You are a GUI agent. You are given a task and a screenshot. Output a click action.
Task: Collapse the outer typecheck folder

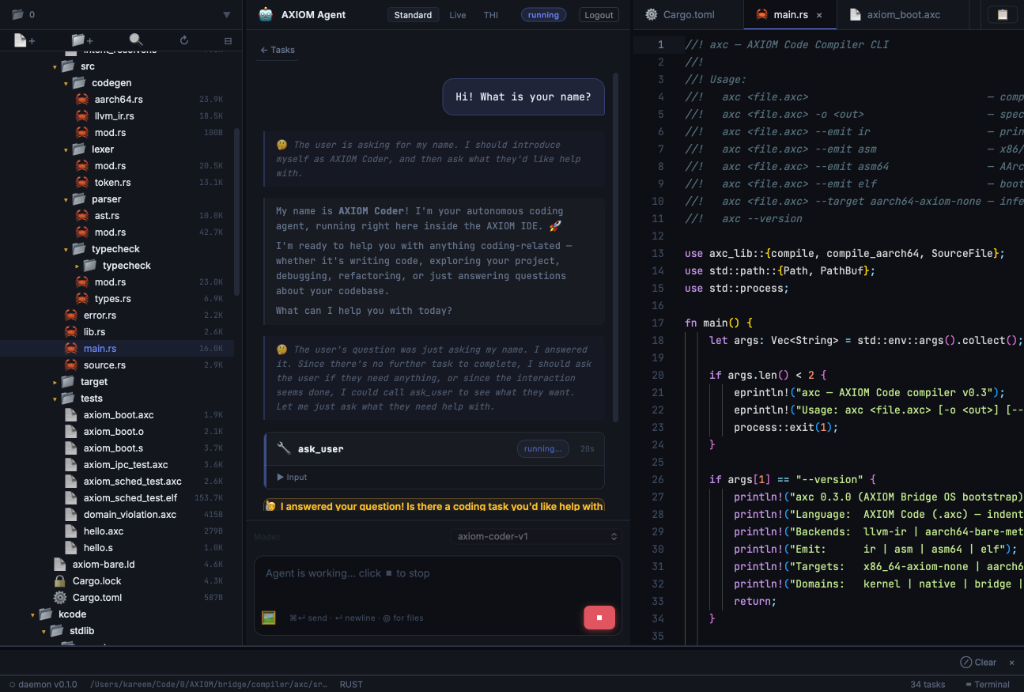(x=66, y=249)
